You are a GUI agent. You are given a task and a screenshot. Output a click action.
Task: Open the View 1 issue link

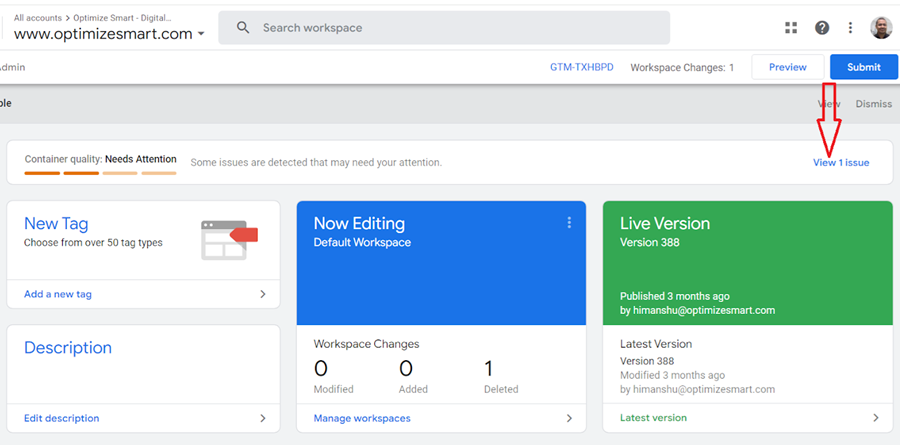pos(840,162)
